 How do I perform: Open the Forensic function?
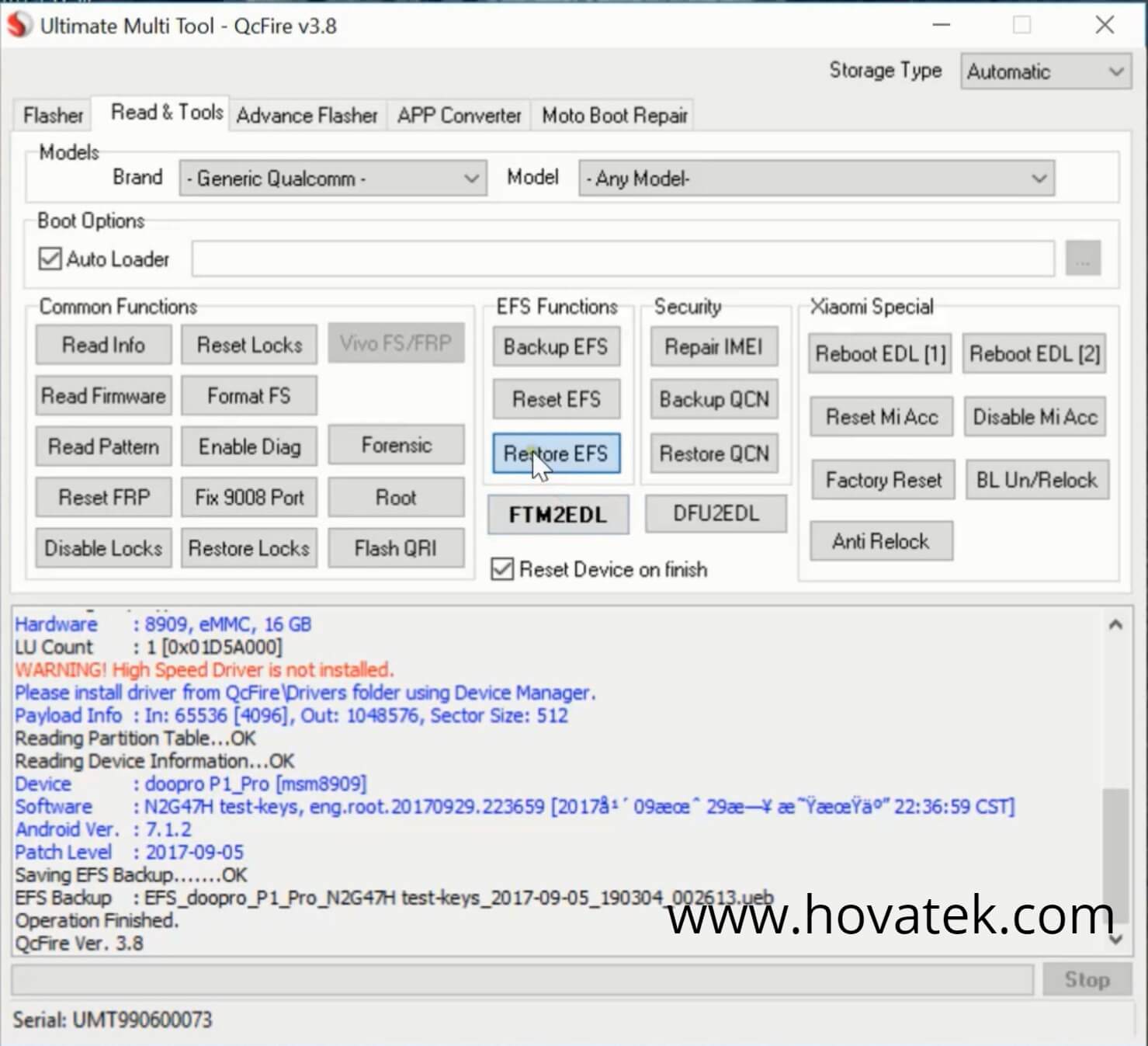click(x=397, y=445)
